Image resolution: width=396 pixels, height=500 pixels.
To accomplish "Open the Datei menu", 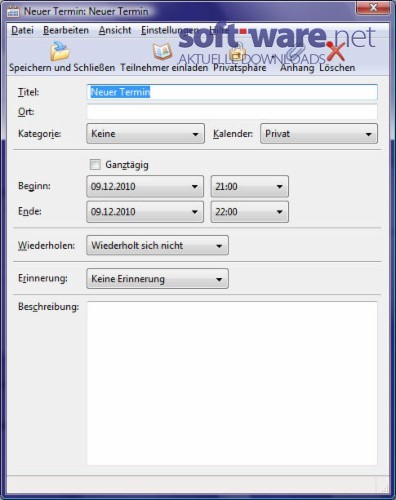I will pyautogui.click(x=22, y=30).
